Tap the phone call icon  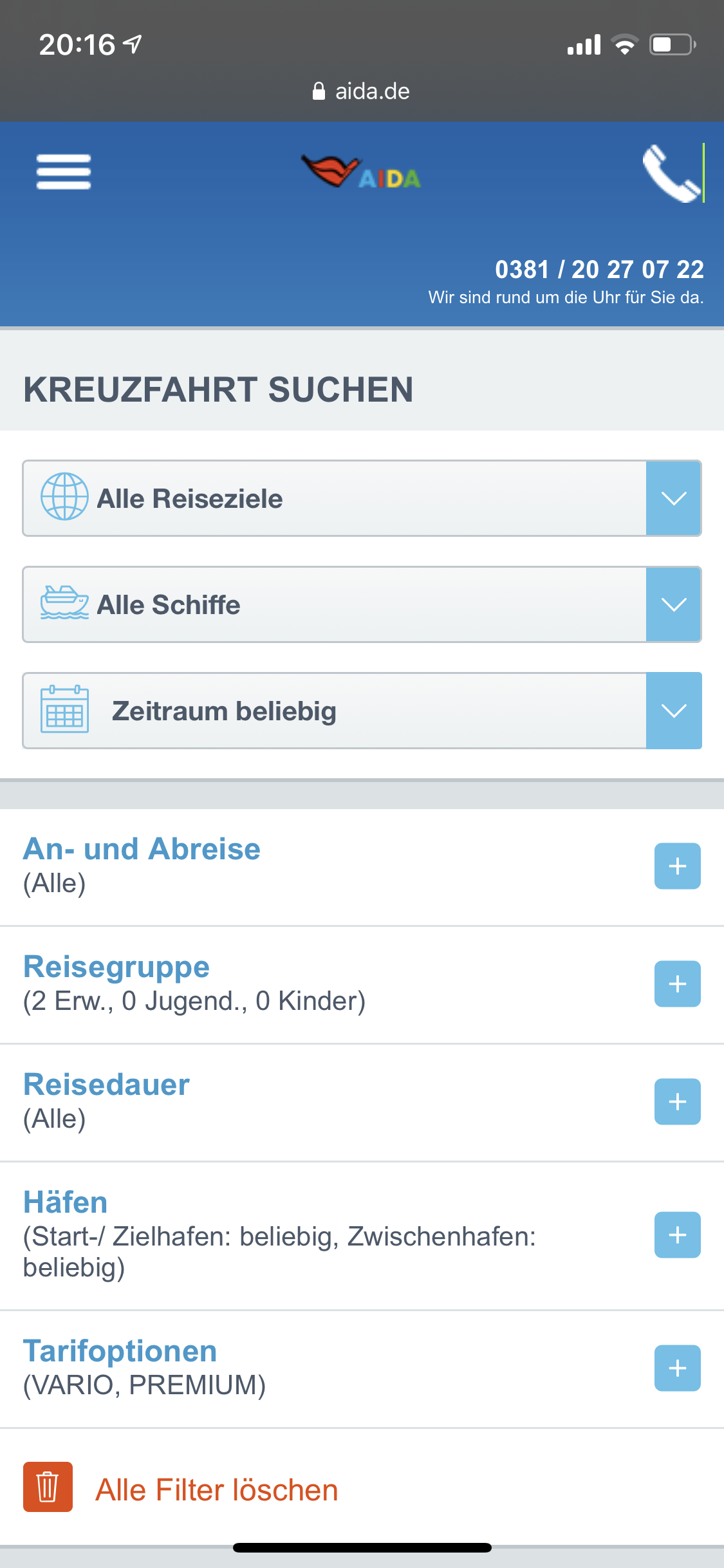pos(671,173)
